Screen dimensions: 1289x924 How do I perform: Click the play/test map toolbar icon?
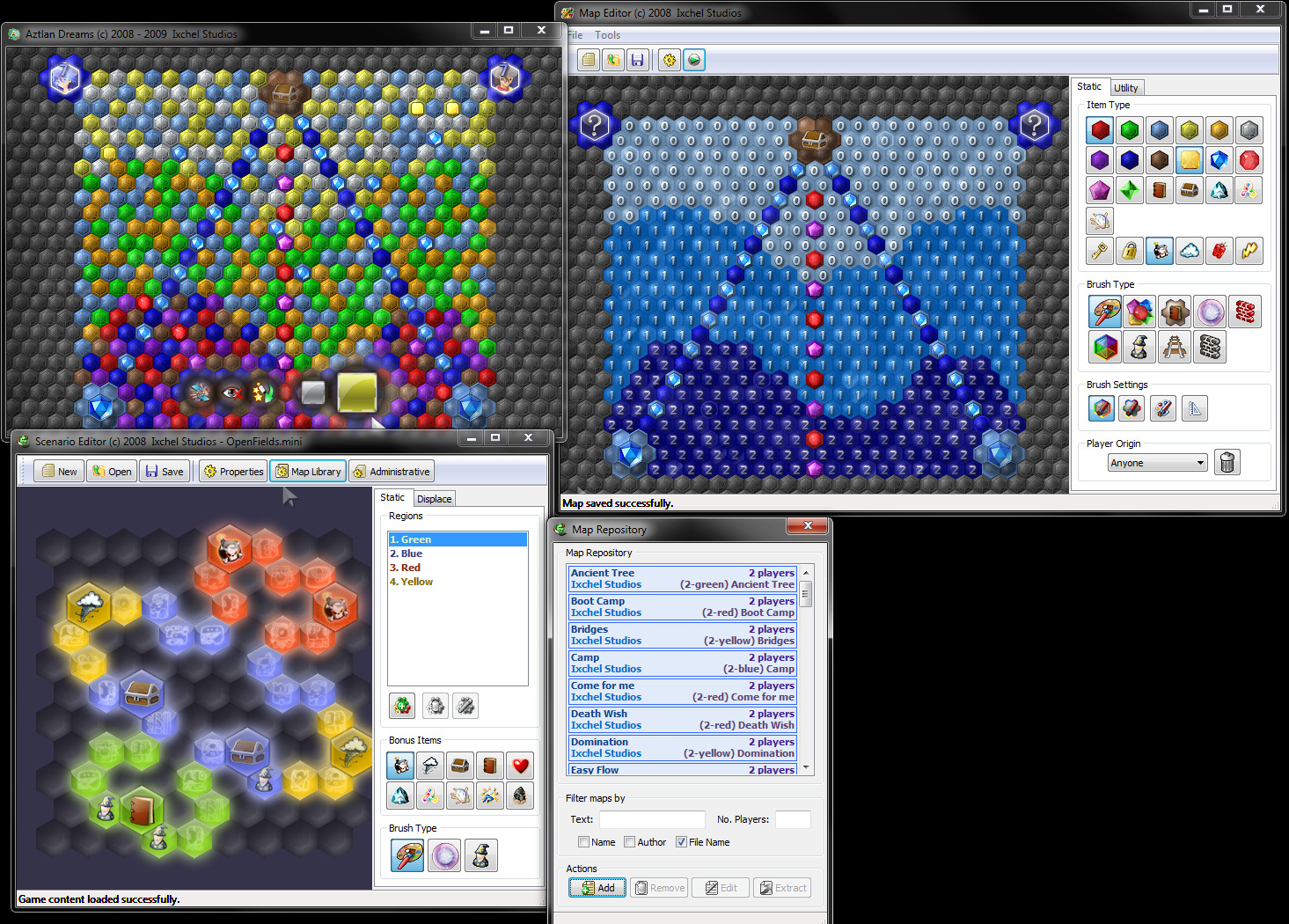point(694,60)
